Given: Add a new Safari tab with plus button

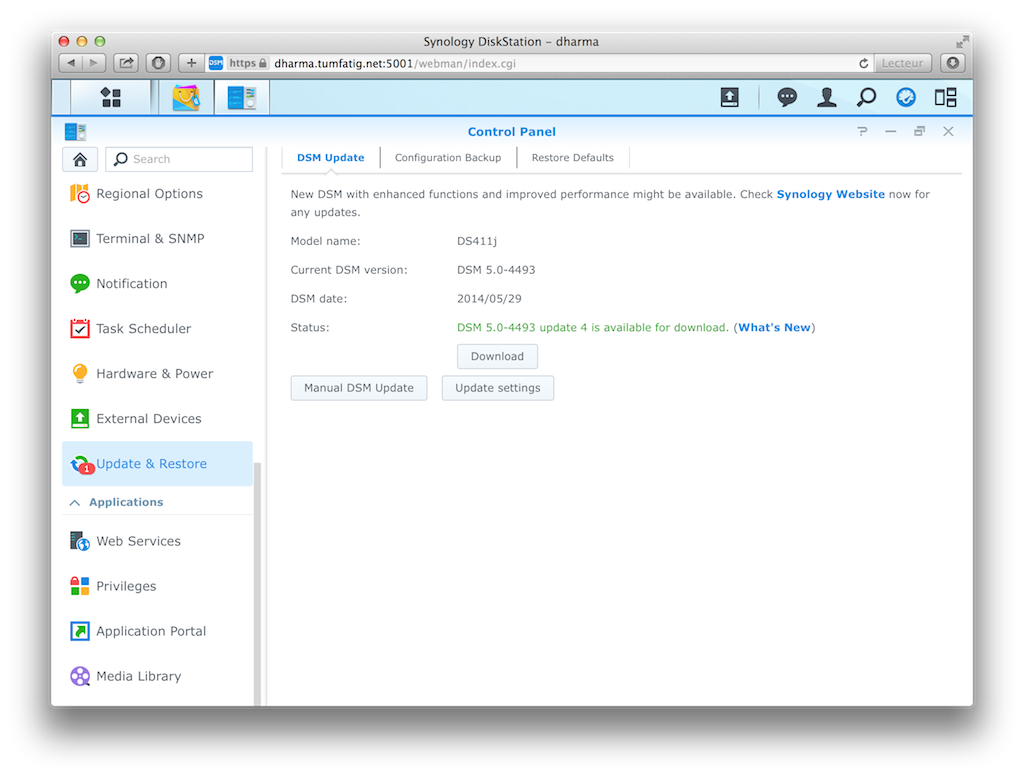Looking at the screenshot, I should point(191,63).
